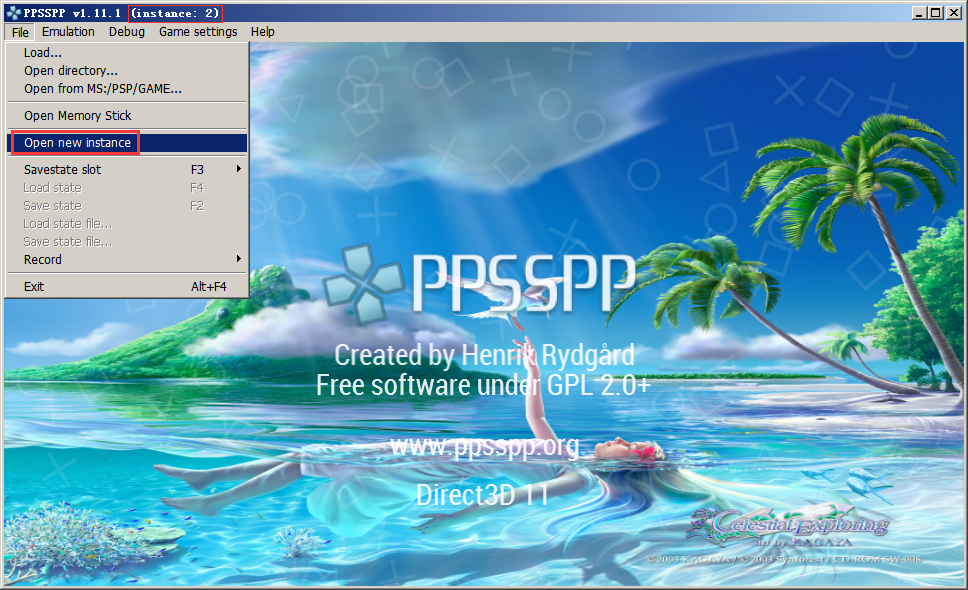
Task: Click the www.ppsspp.org text
Action: click(x=485, y=446)
